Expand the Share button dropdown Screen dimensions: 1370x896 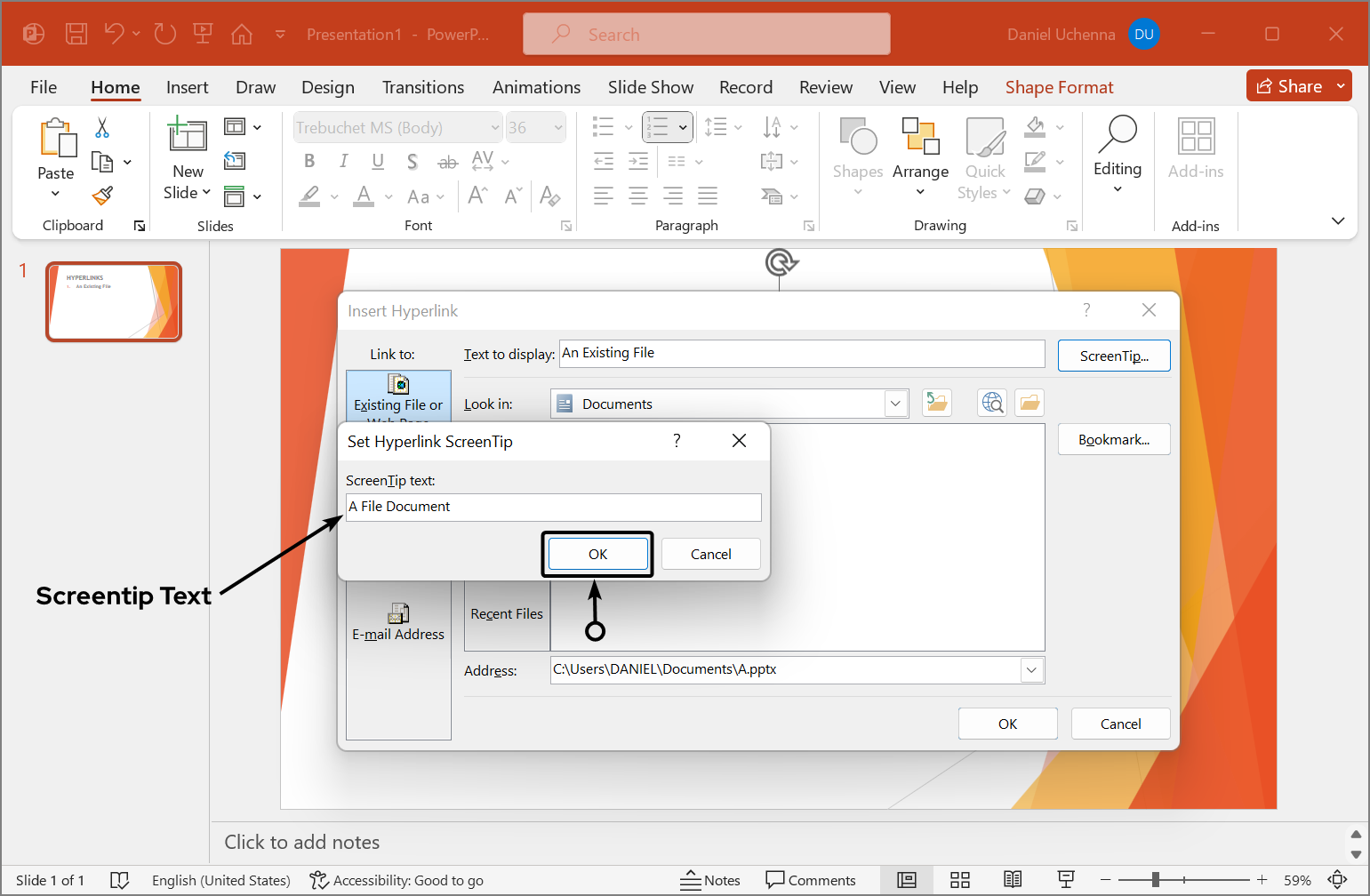[x=1341, y=86]
